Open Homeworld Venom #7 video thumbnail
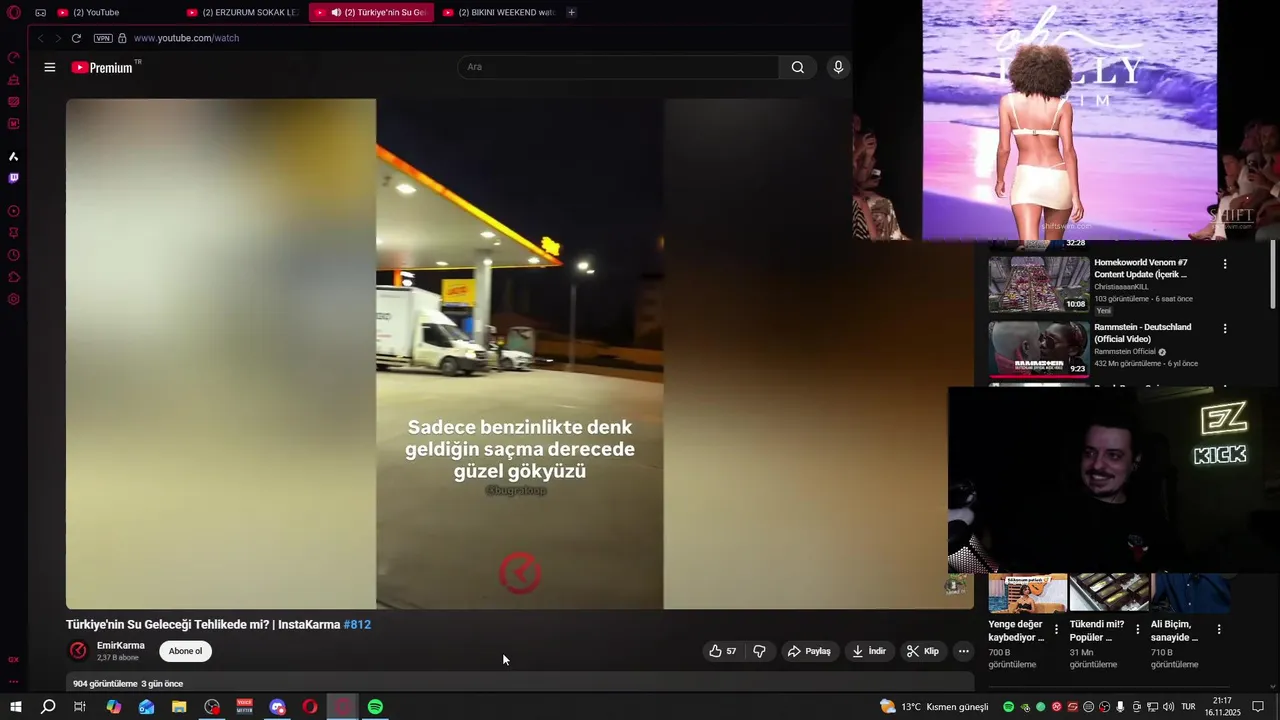The height and width of the screenshot is (720, 1280). pyautogui.click(x=1039, y=285)
